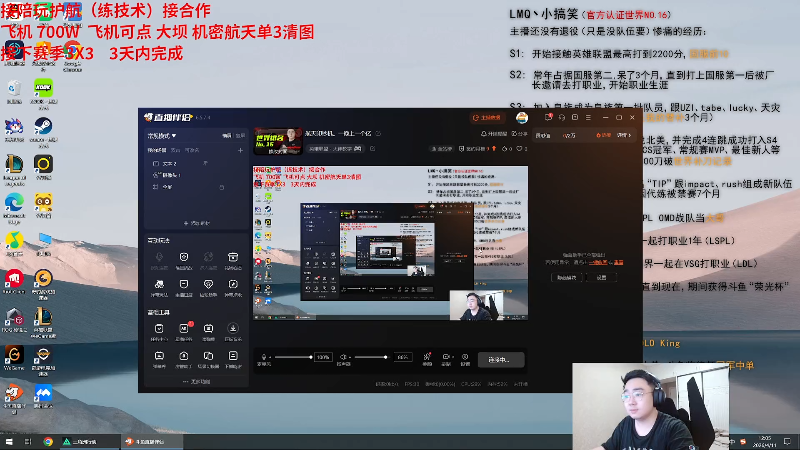800x450 pixels.
Task: Click the heart likes counter icon
Action: (x=521, y=149)
